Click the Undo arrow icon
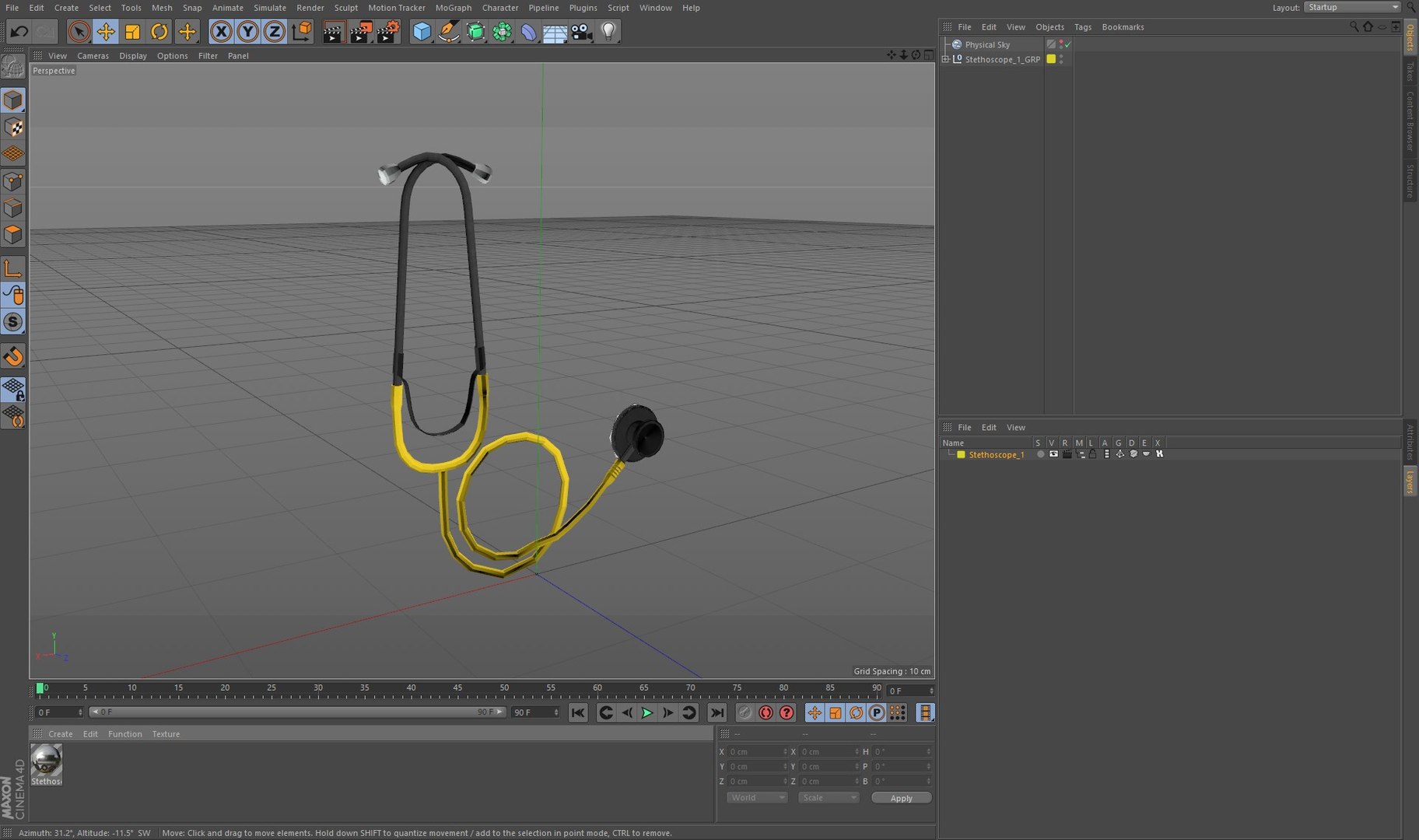The height and width of the screenshot is (840, 1419). [x=19, y=32]
